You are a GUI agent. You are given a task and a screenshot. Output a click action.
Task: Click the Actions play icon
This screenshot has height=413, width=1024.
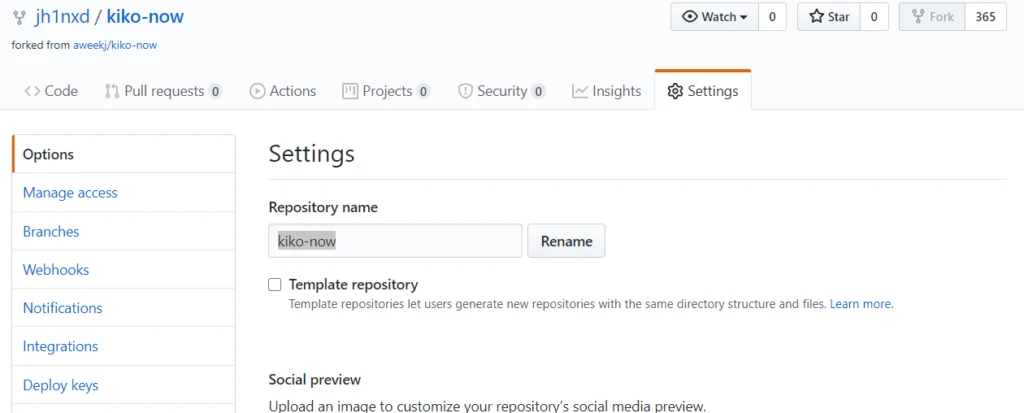[257, 91]
